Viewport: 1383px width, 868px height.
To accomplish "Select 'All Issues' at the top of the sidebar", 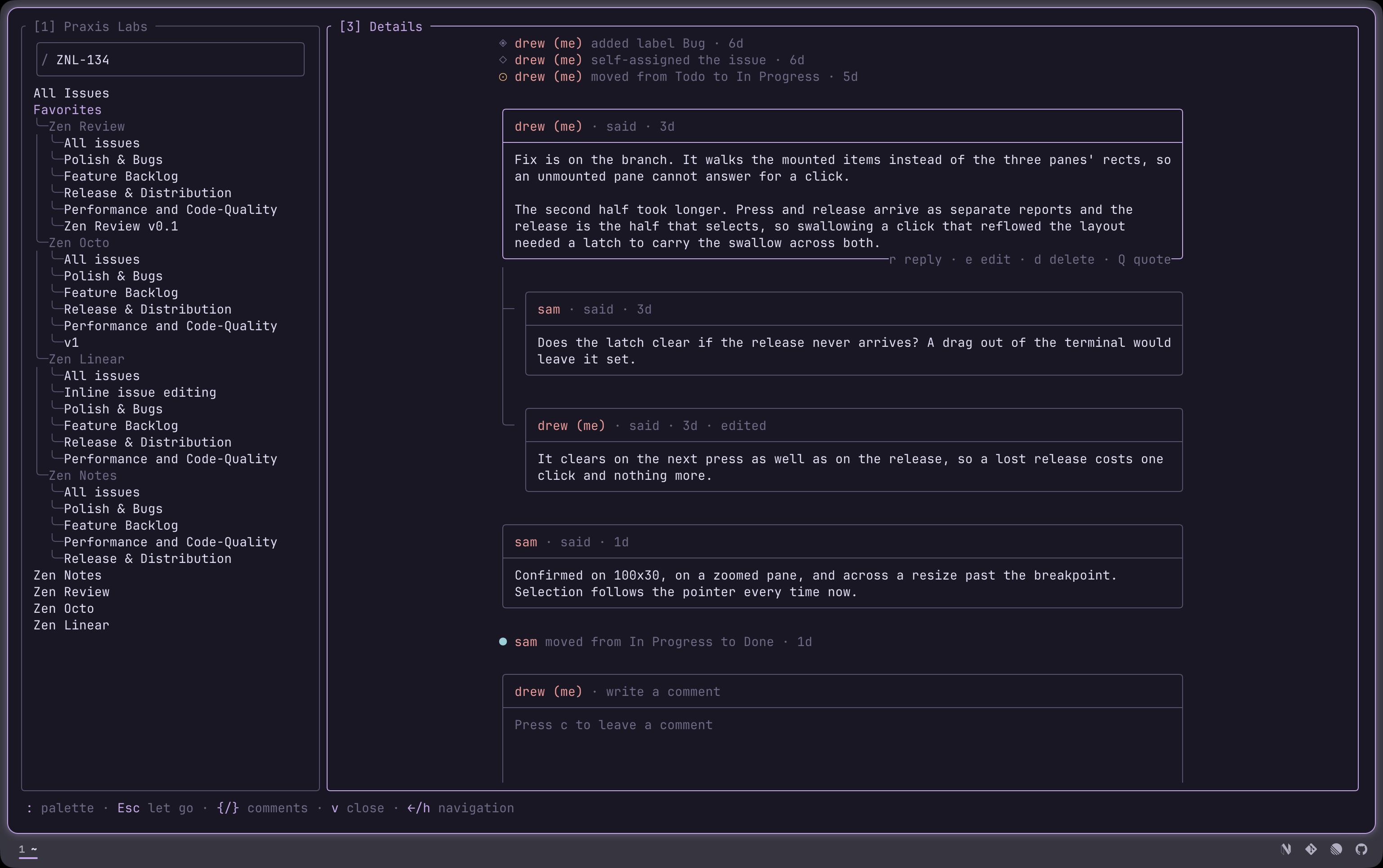I will 71,93.
